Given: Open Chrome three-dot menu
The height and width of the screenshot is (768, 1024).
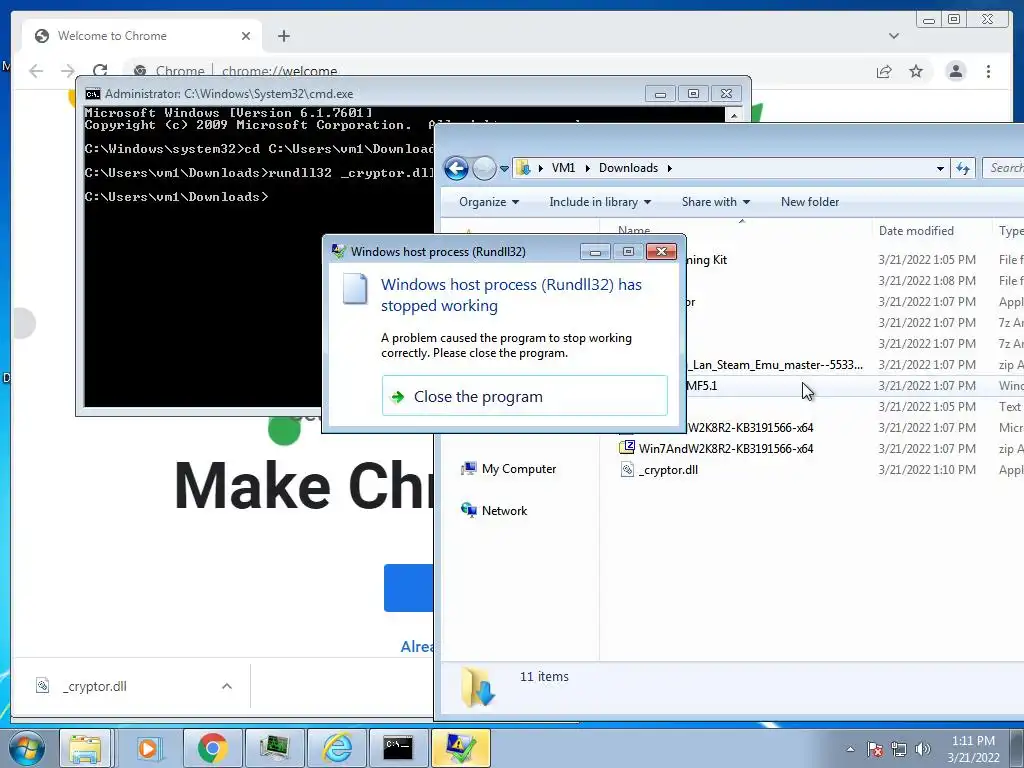Looking at the screenshot, I should click(988, 71).
